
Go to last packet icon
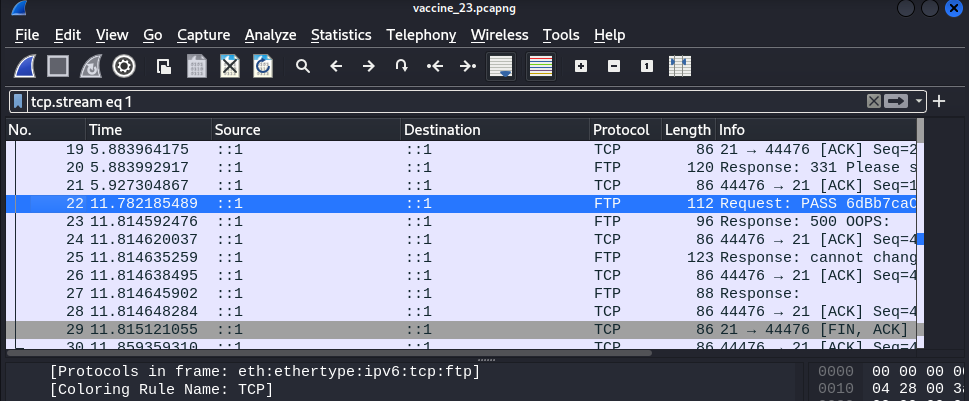coord(468,66)
